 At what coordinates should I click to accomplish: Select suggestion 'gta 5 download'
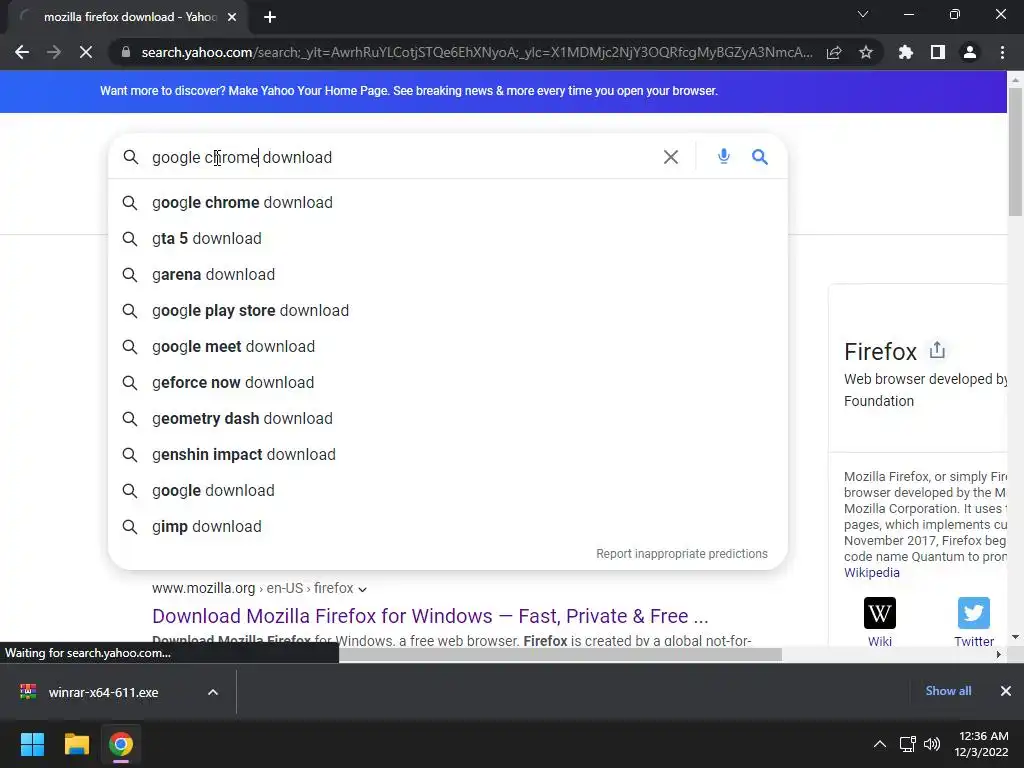[447, 238]
